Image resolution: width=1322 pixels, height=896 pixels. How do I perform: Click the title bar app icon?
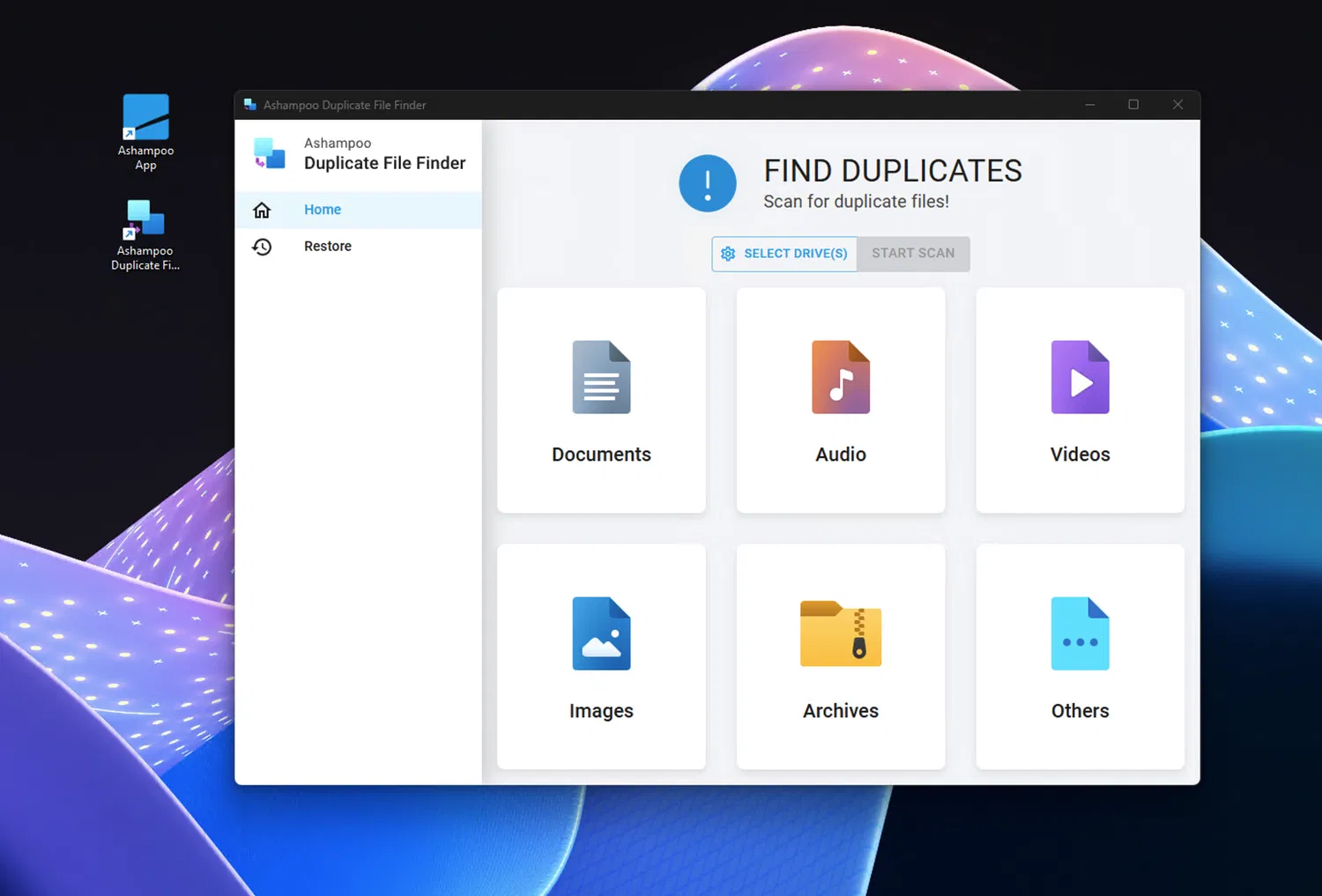[x=250, y=105]
